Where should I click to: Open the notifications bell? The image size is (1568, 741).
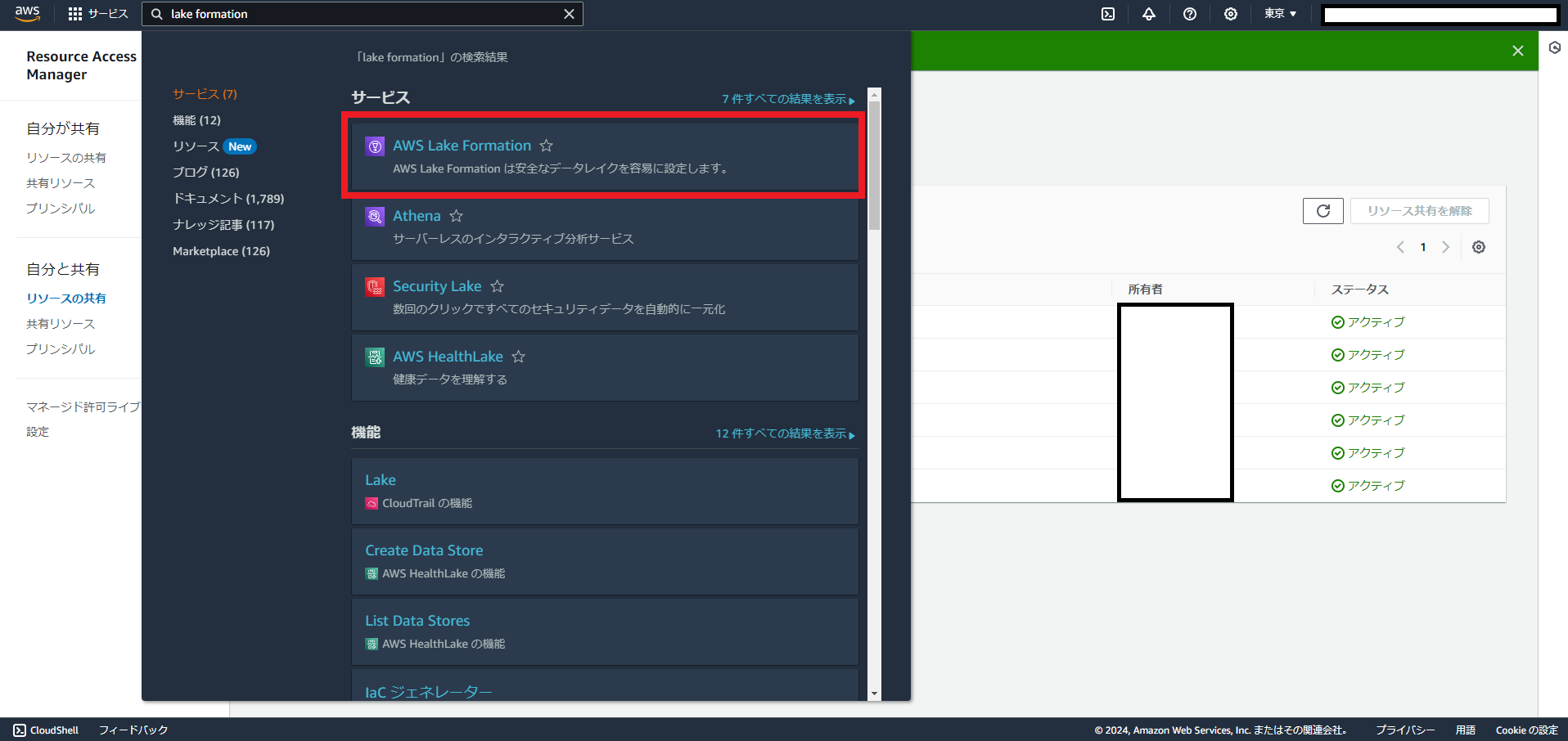(1149, 14)
